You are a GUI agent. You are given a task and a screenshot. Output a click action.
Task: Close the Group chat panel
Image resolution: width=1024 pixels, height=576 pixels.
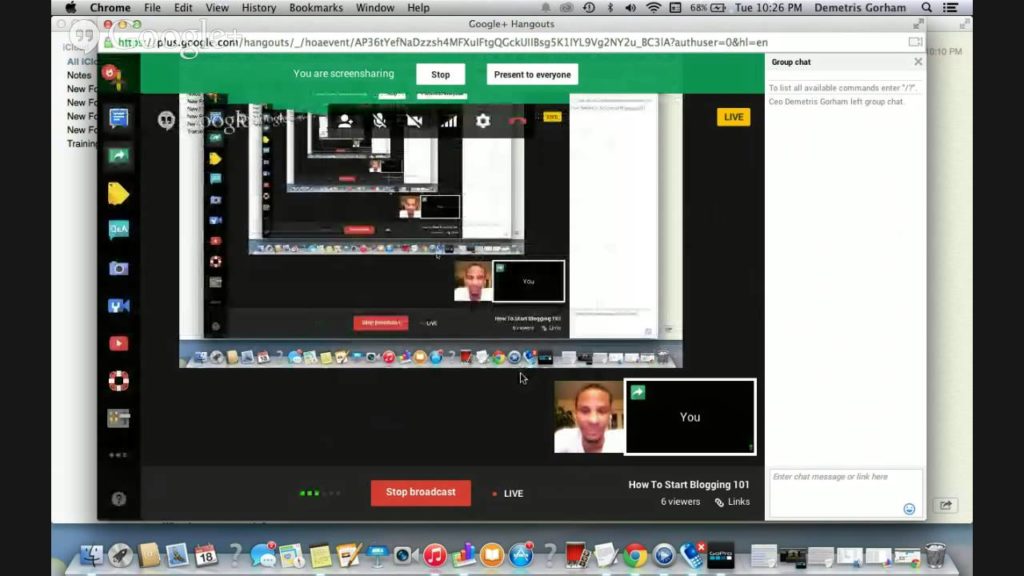[918, 61]
